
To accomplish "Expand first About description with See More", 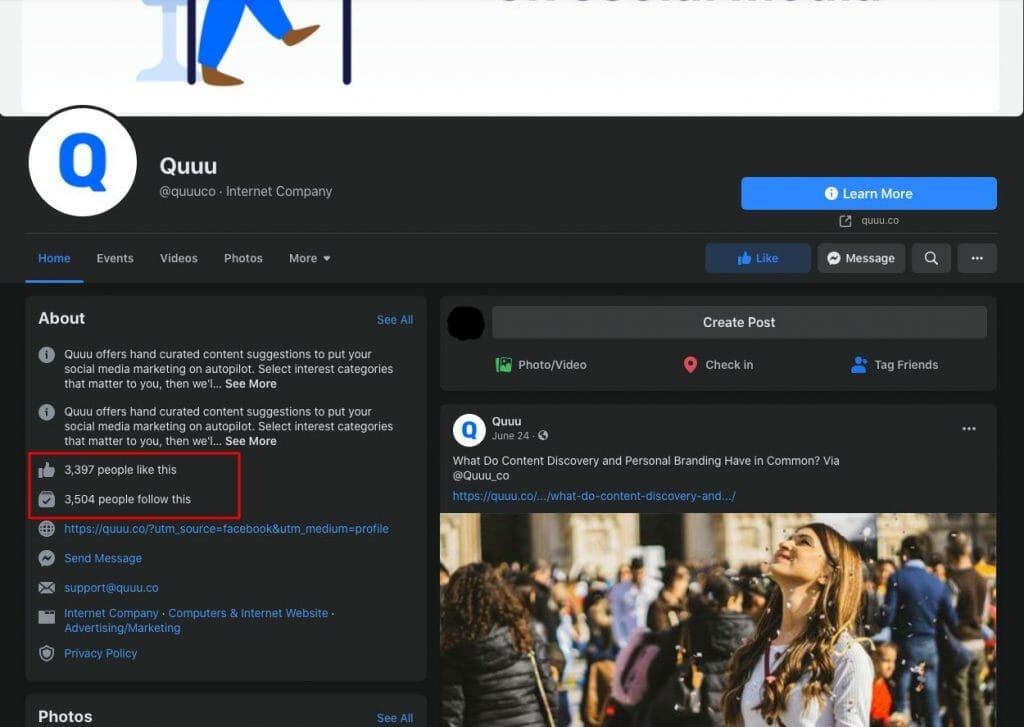I will click(251, 384).
